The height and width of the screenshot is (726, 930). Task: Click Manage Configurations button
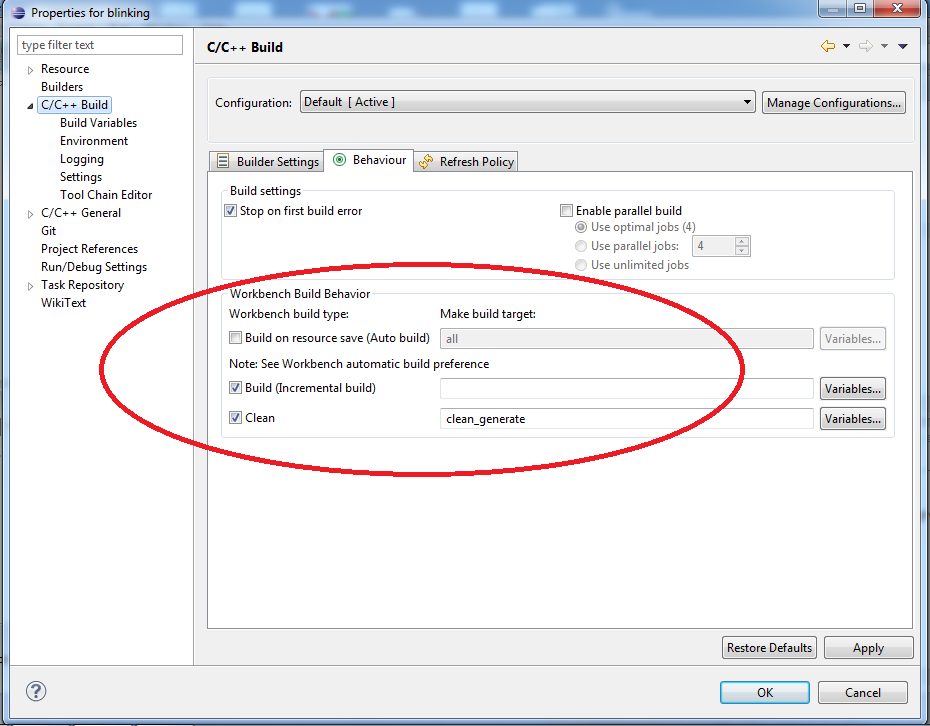833,103
